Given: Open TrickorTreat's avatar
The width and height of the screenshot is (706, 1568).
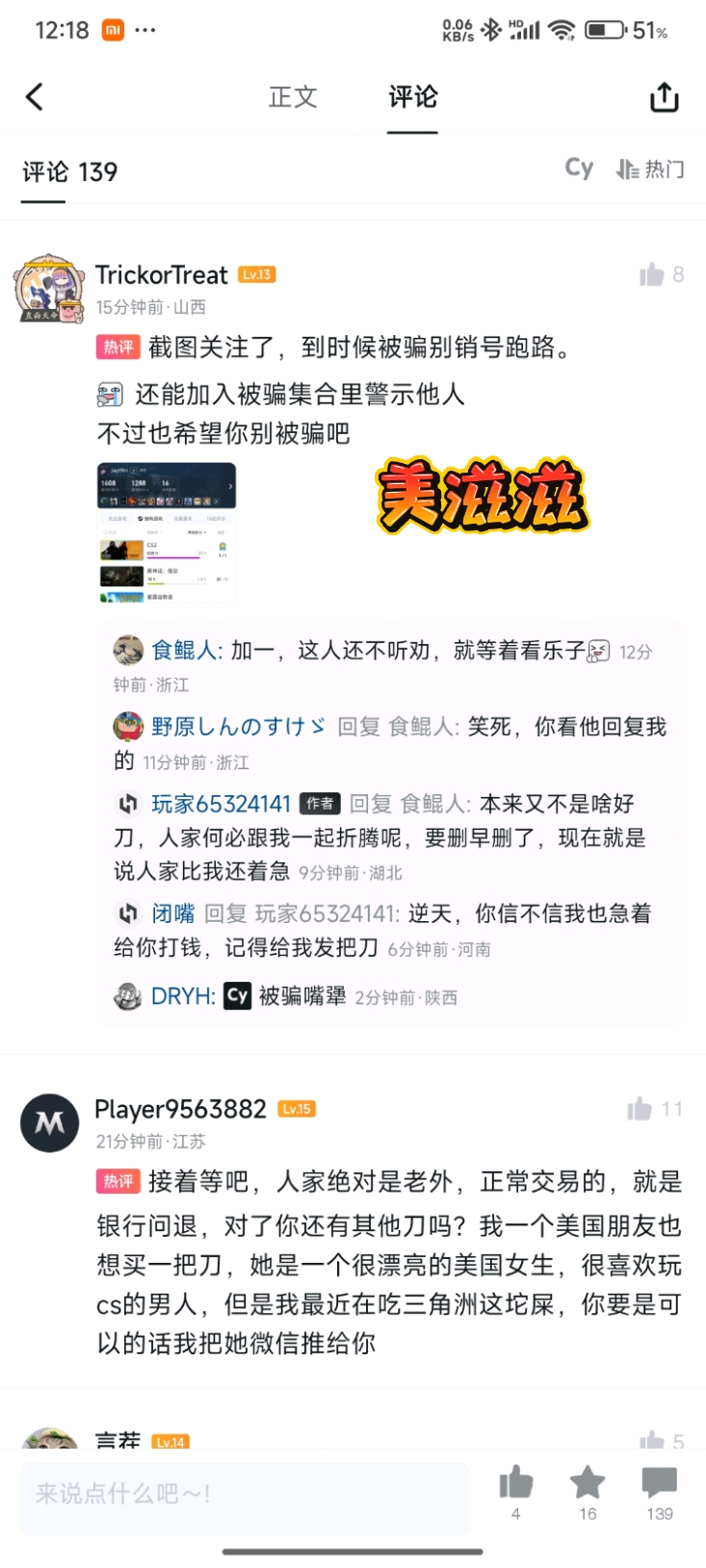Looking at the screenshot, I should coord(50,289).
